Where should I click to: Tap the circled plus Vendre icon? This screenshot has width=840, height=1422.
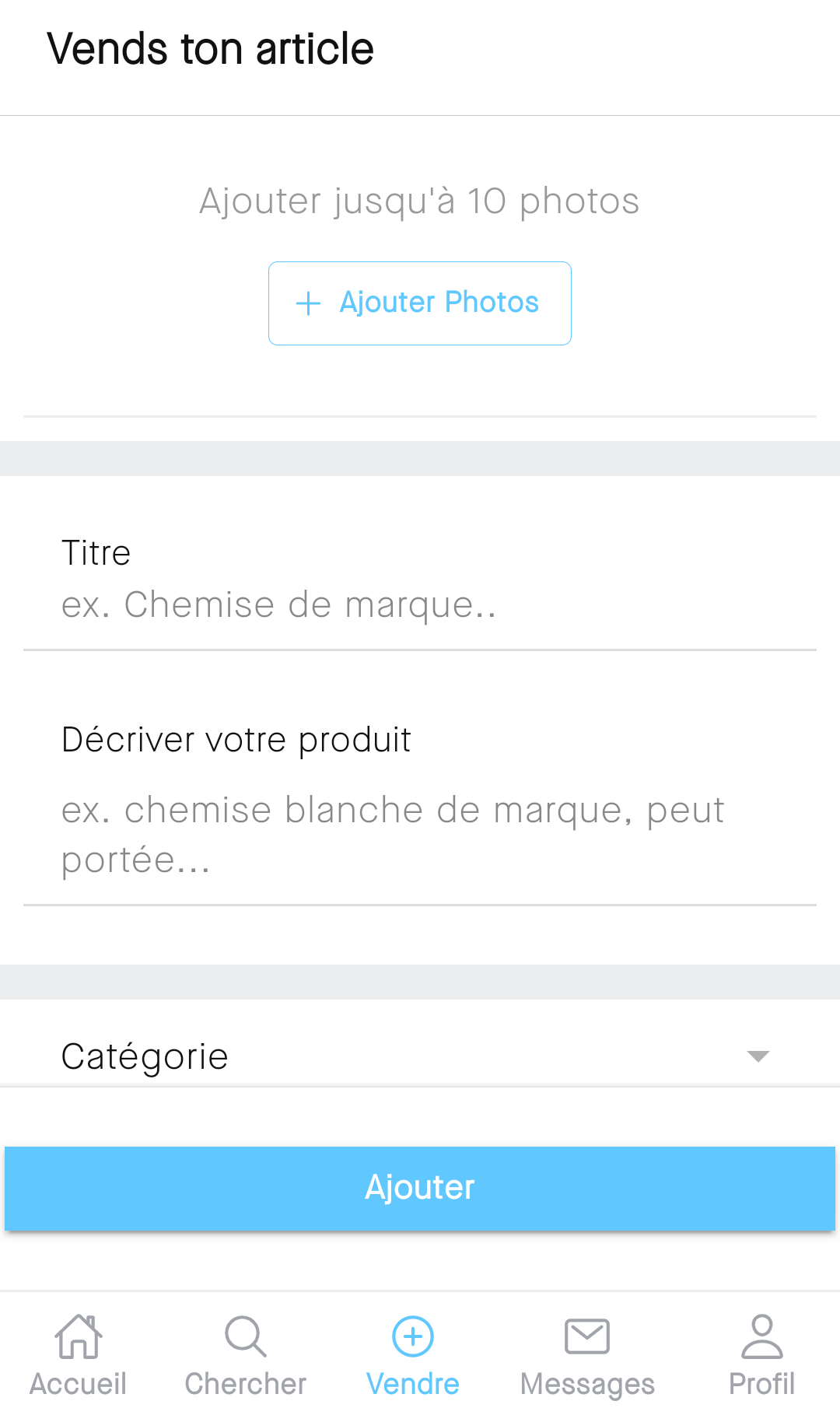[413, 1336]
